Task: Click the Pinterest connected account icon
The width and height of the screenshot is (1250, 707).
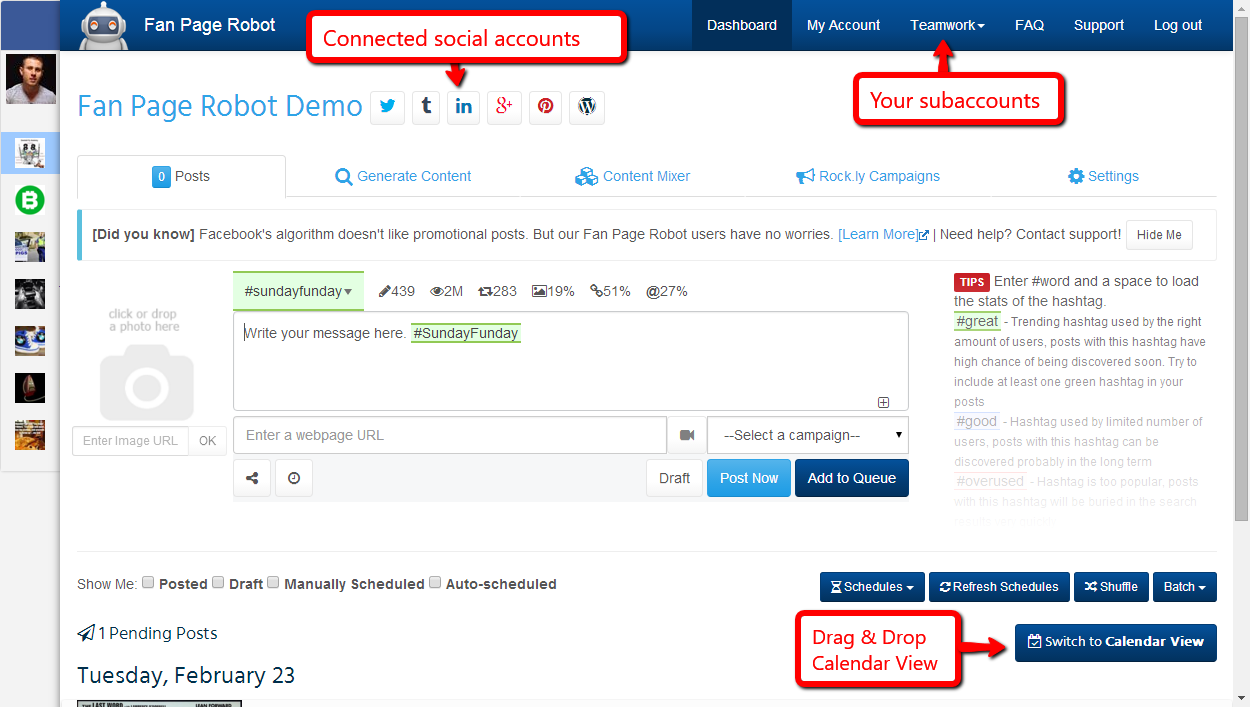Action: 546,107
